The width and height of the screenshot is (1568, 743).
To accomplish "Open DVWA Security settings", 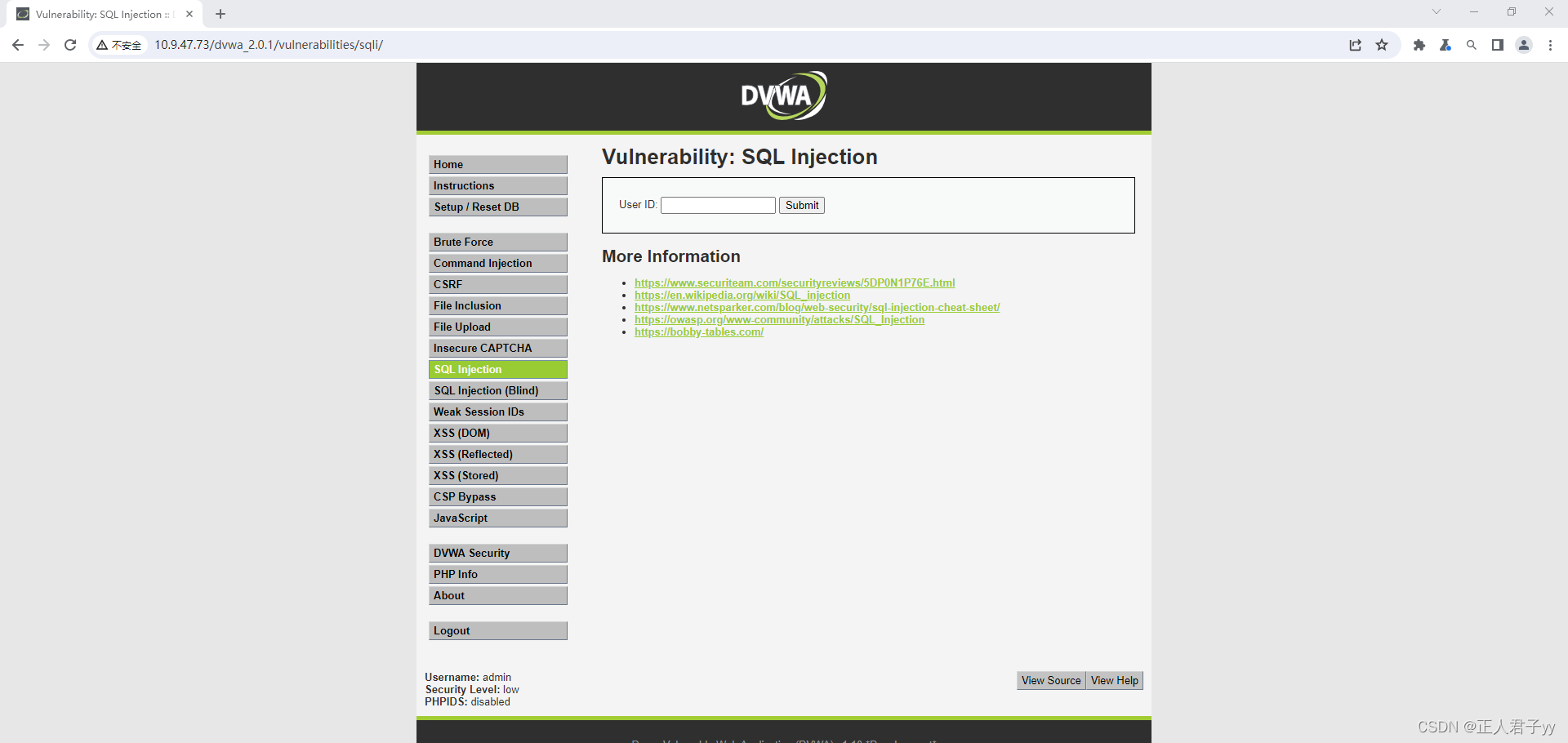I will point(498,553).
